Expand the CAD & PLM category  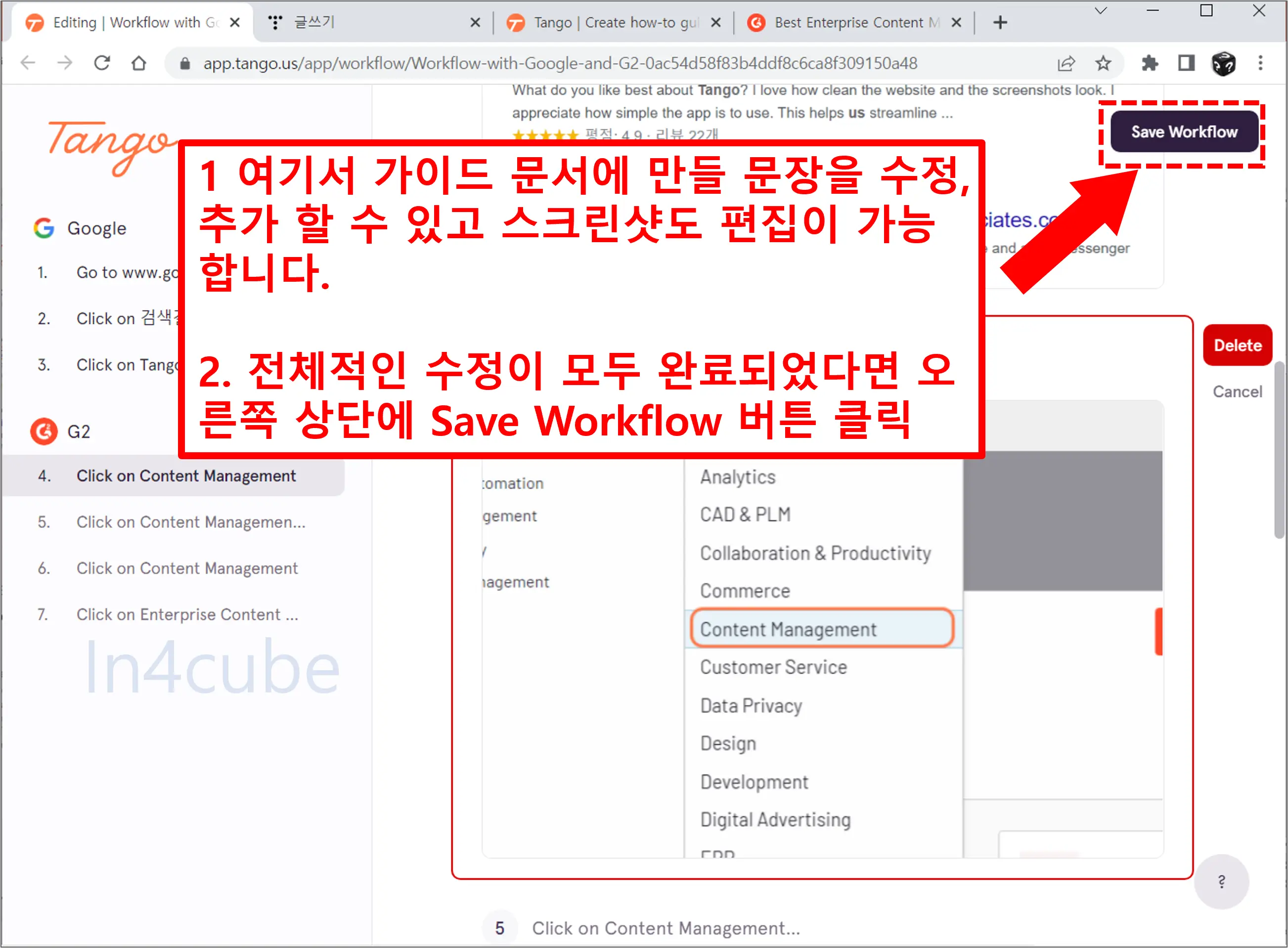click(x=746, y=514)
